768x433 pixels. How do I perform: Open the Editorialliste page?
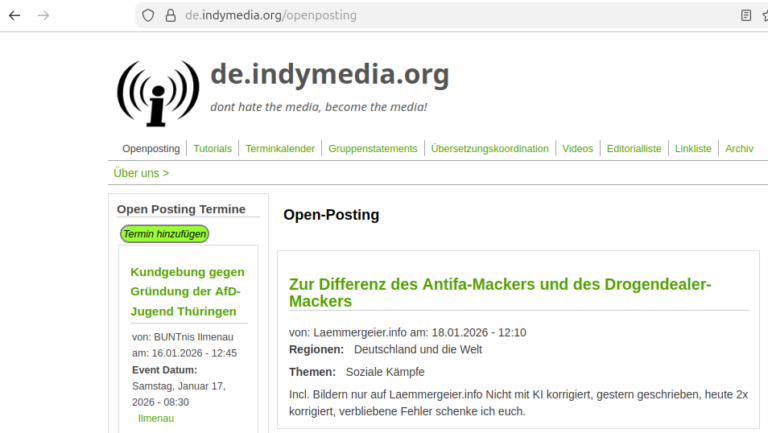tap(634, 148)
